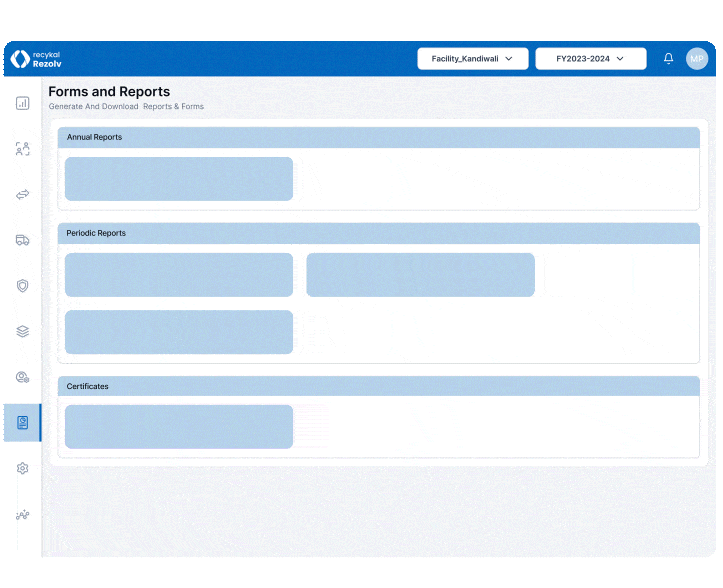This screenshot has height=588, width=723.
Task: Open the transfer arrows icon in sidebar
Action: pos(22,194)
